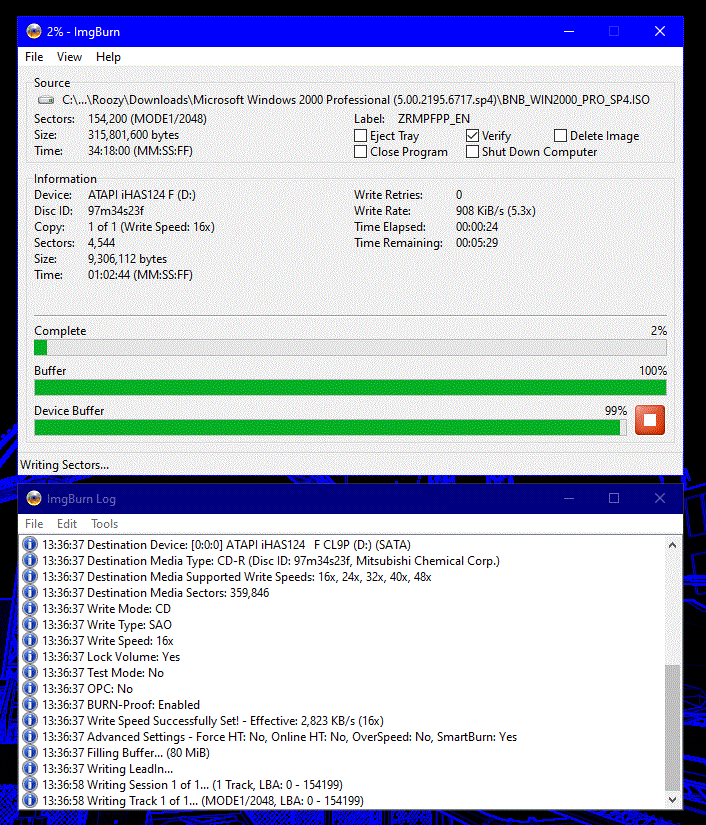Maximize the ImgBurn Log window
706x825 pixels.
pos(614,498)
